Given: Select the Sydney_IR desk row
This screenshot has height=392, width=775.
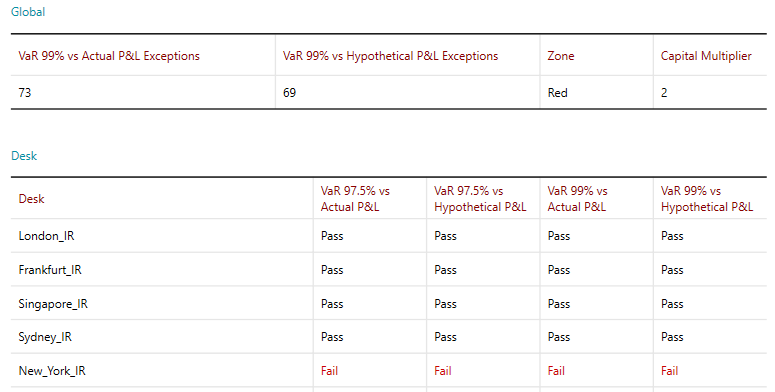Looking at the screenshot, I should click(388, 337).
